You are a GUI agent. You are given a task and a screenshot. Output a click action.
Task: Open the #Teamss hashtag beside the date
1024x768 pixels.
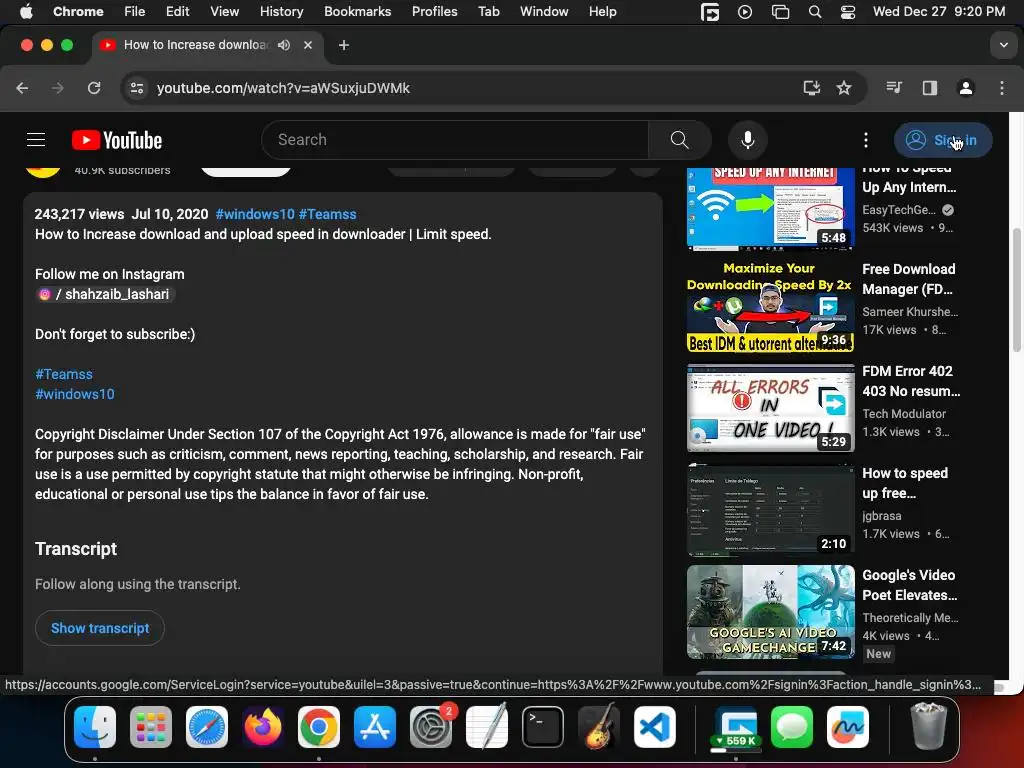pos(327,214)
